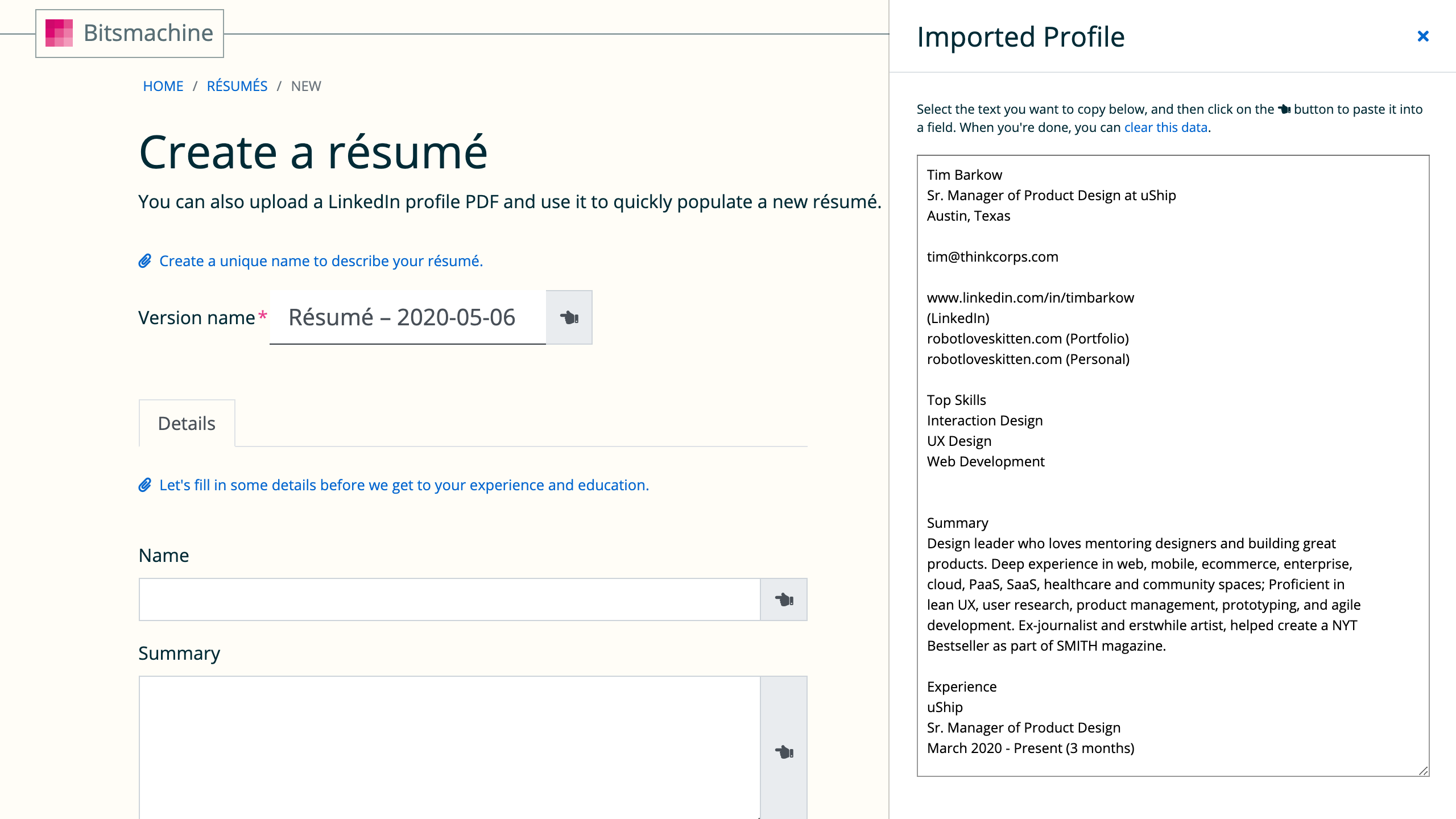The image size is (1456, 819).
Task: Click 'Austin, Texas' in imported profile
Action: (x=969, y=216)
